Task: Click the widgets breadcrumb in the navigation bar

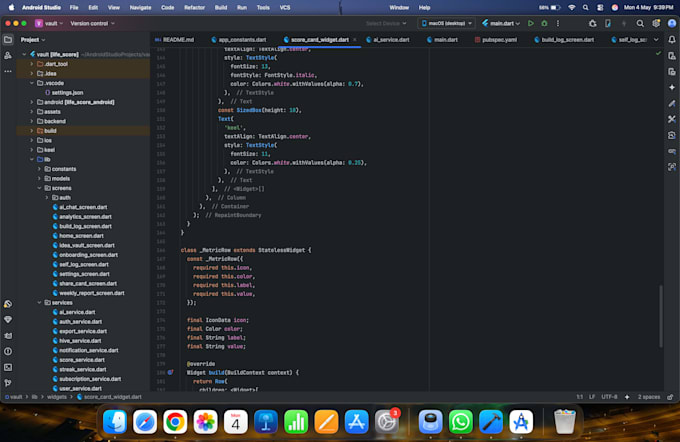Action: [57, 397]
